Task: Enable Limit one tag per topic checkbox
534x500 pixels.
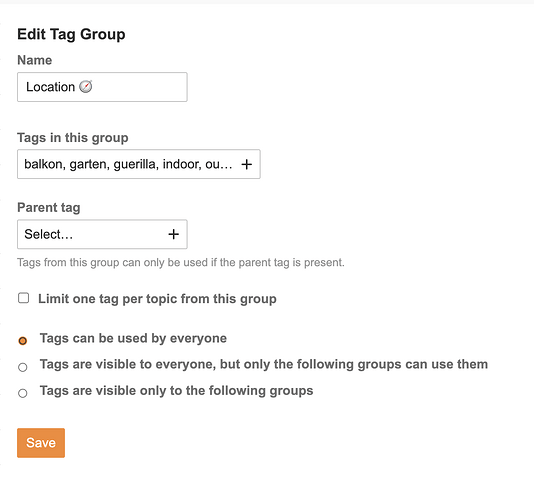Action: (x=23, y=298)
